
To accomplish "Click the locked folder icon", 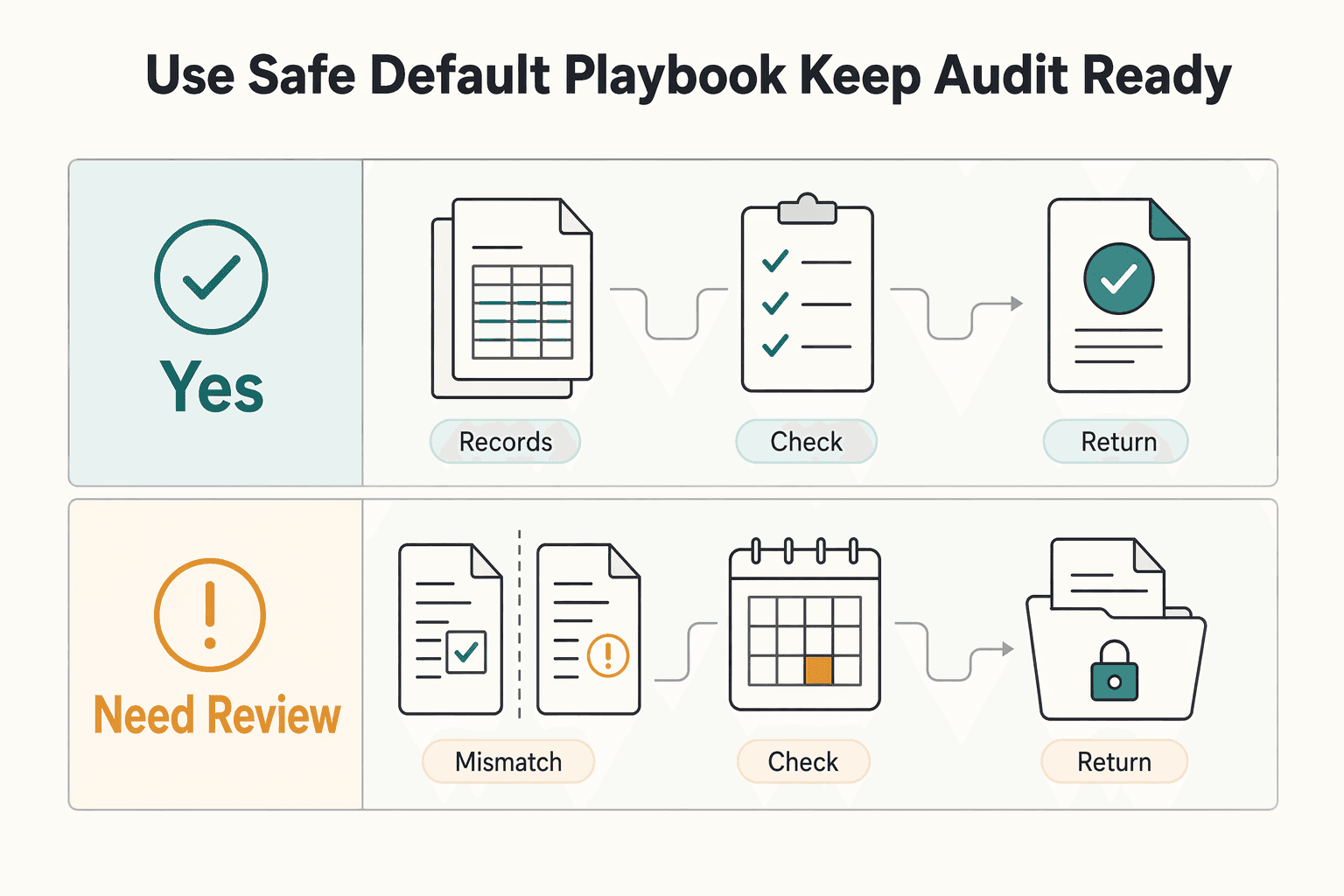I will click(1116, 629).
